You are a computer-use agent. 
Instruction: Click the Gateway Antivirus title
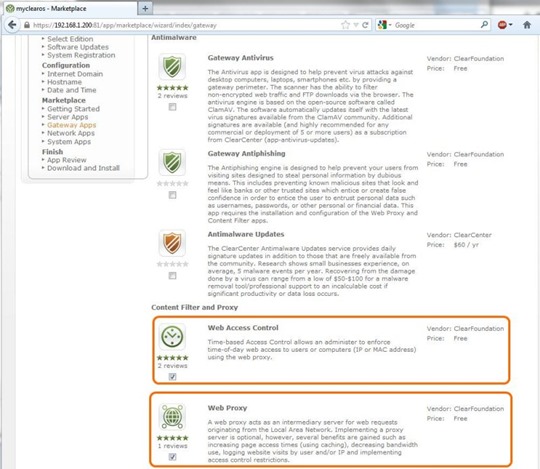point(240,58)
